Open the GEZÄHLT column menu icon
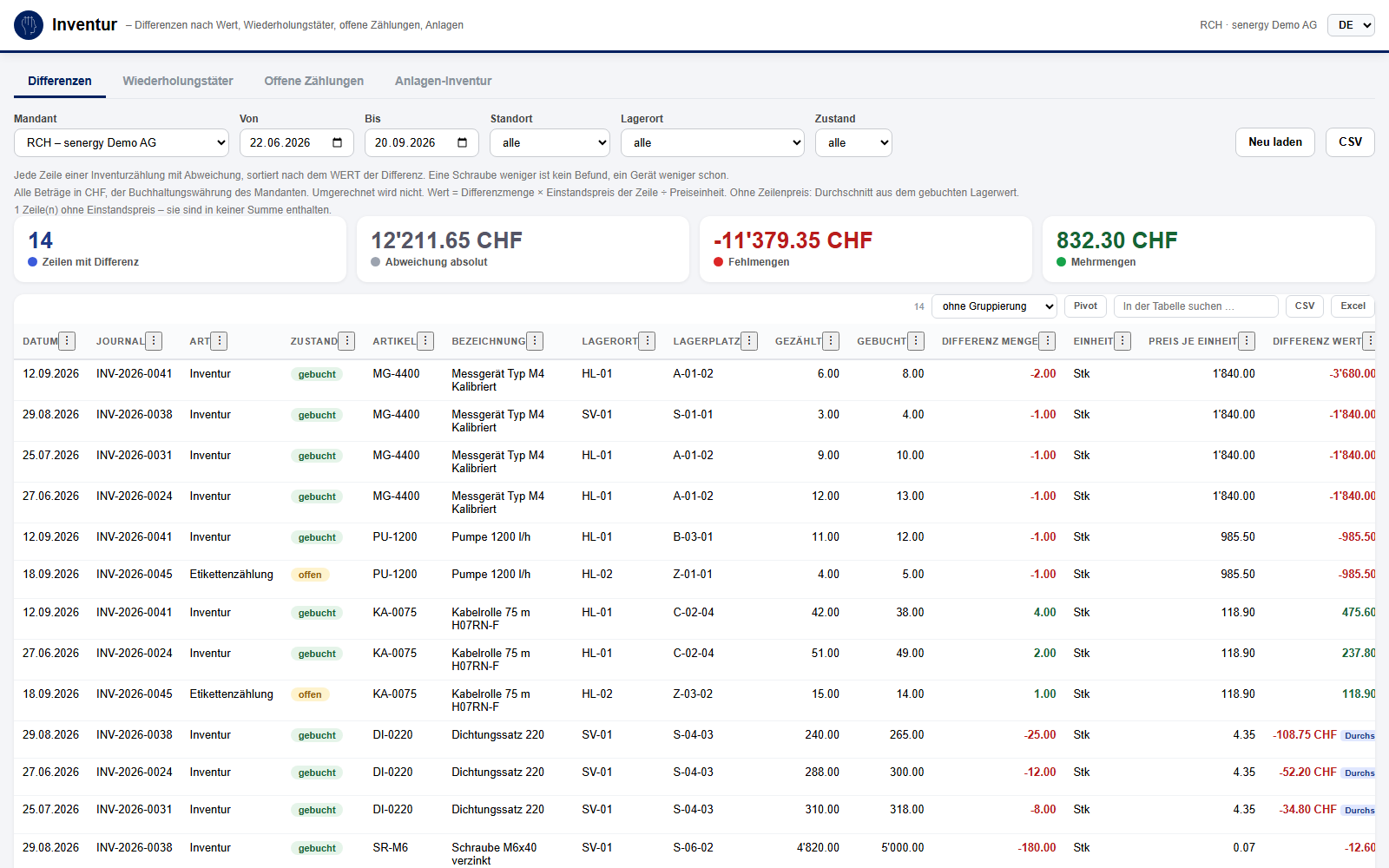Screen dimensions: 1389x868 (831, 341)
